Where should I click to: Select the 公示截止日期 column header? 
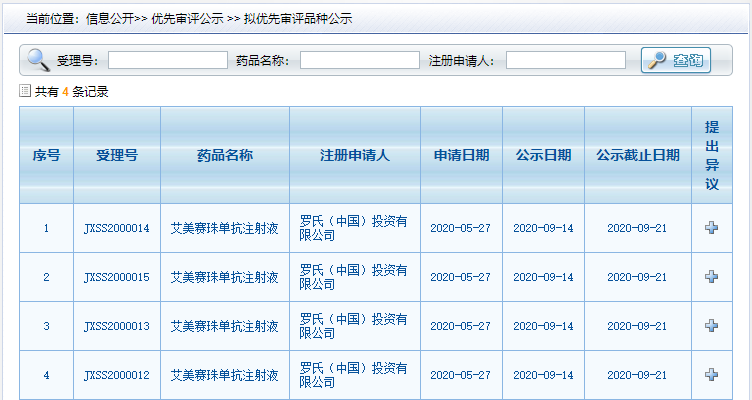point(638,155)
